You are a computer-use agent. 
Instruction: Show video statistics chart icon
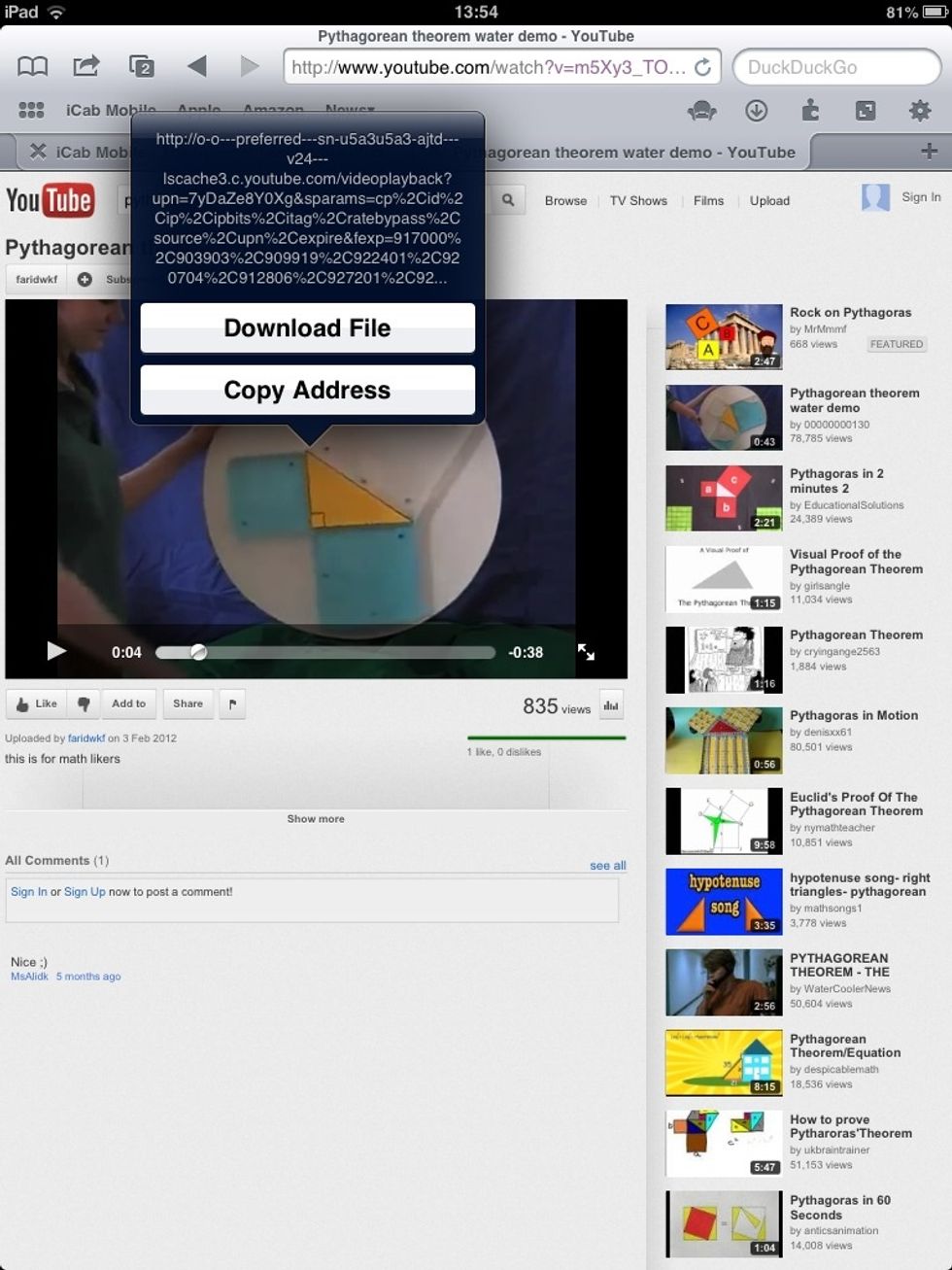611,705
